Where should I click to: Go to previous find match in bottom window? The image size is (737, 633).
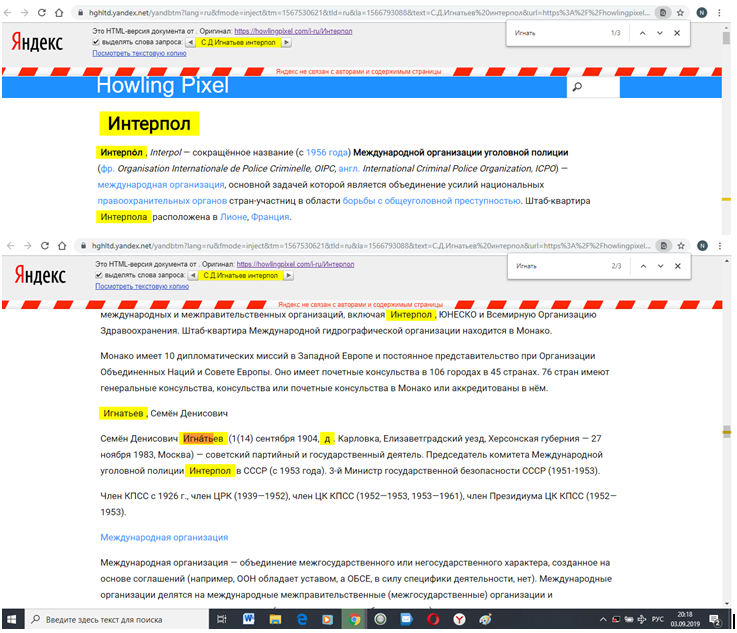click(x=643, y=266)
